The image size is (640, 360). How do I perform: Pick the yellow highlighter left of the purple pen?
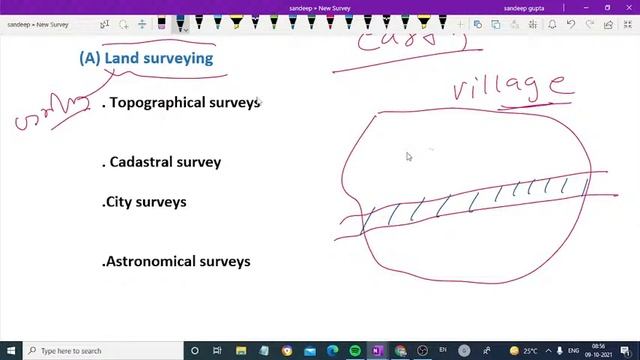tap(236, 22)
